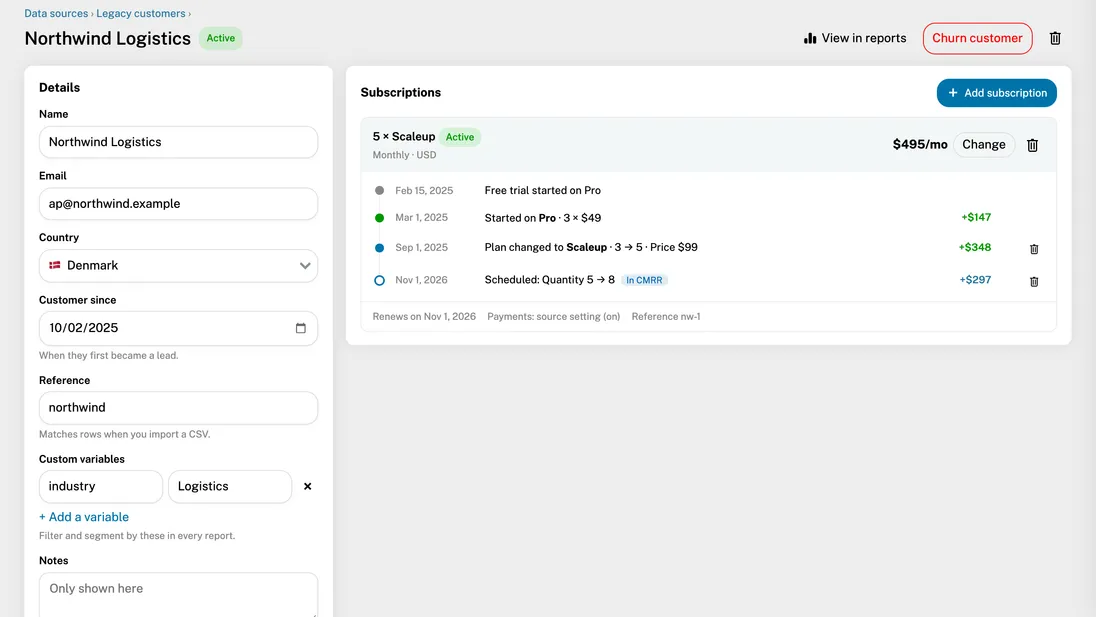Image resolution: width=1096 pixels, height=617 pixels.
Task: Click the +$297 amount
Action: click(975, 280)
